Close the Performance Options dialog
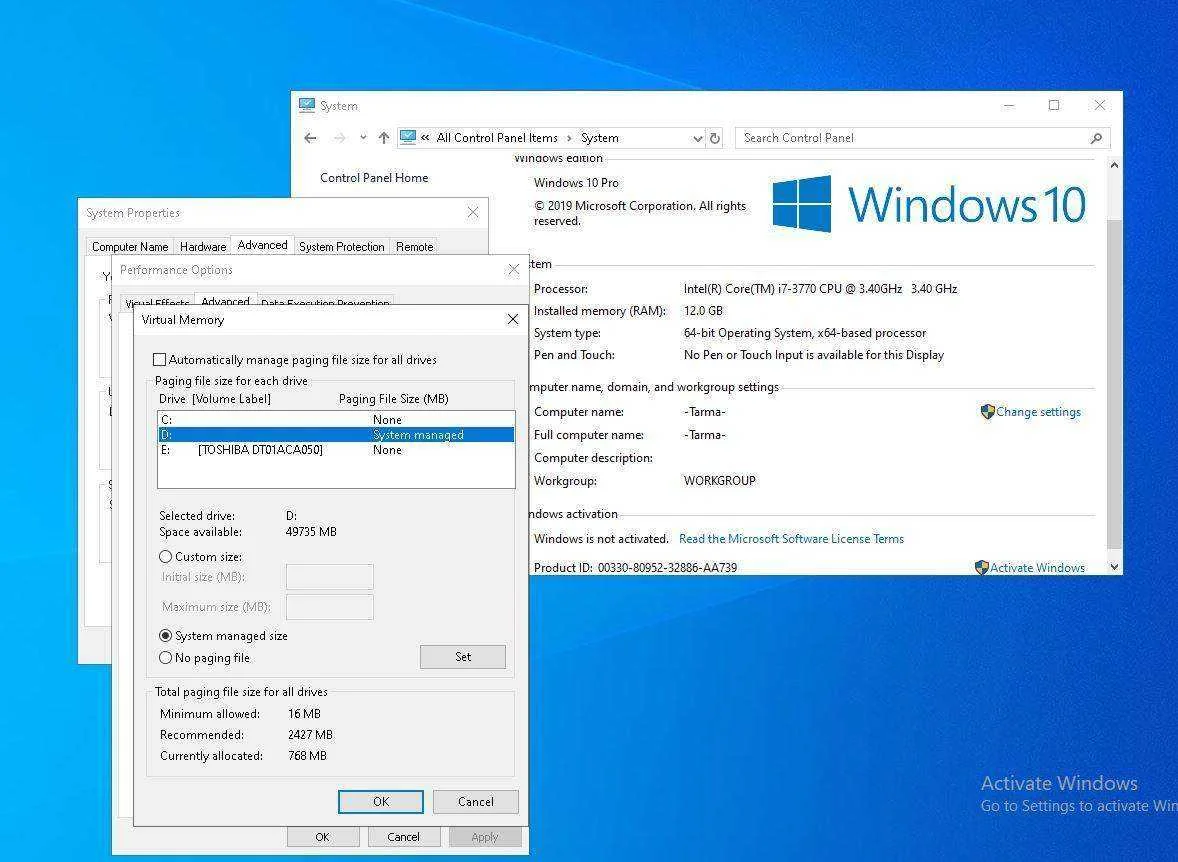 [x=513, y=270]
